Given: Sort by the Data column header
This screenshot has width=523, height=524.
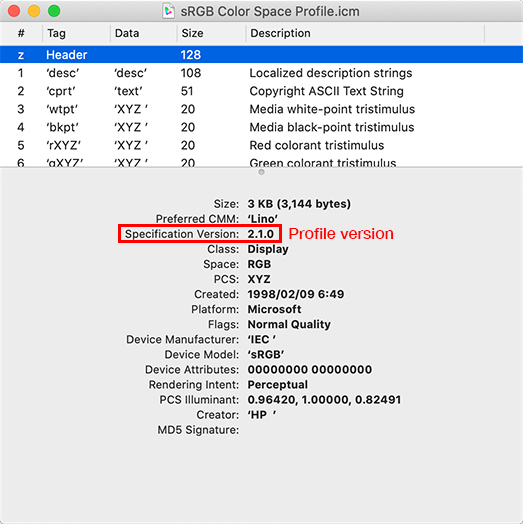Looking at the screenshot, I should coord(143,33).
